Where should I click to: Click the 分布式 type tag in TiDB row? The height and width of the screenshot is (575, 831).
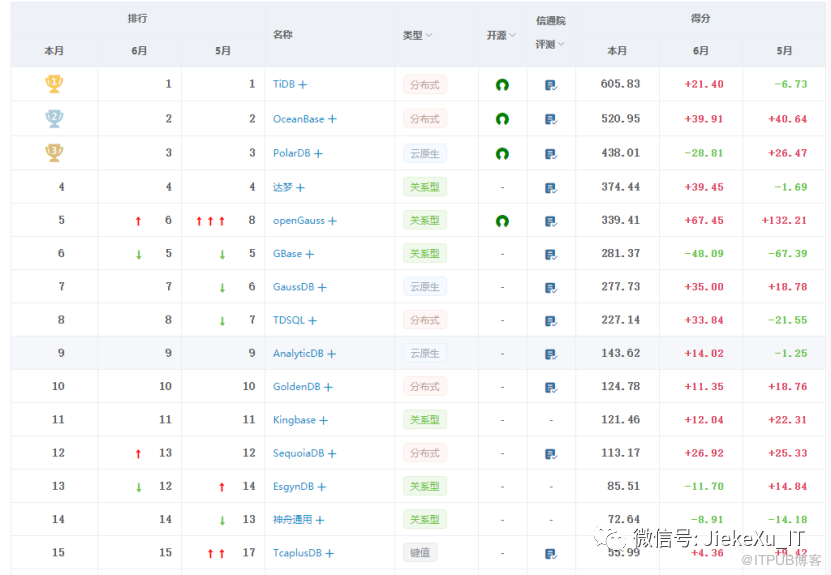(425, 85)
